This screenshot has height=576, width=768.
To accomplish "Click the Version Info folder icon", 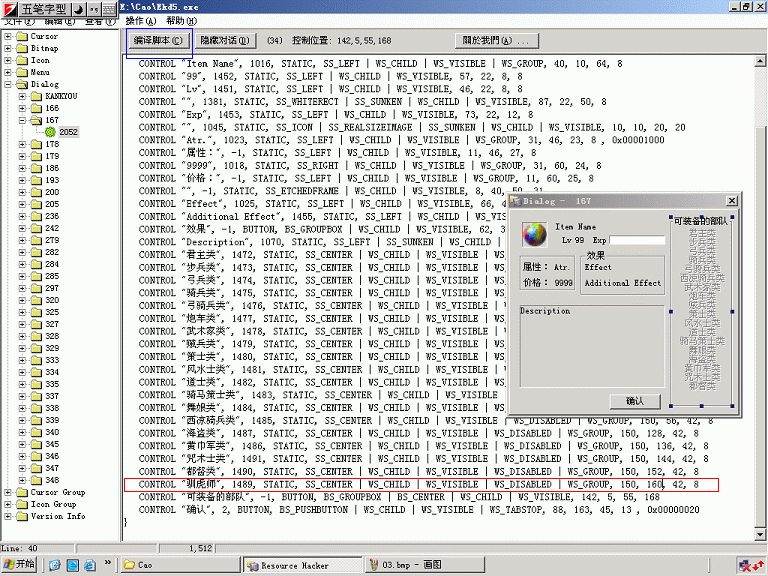I will (x=21, y=516).
